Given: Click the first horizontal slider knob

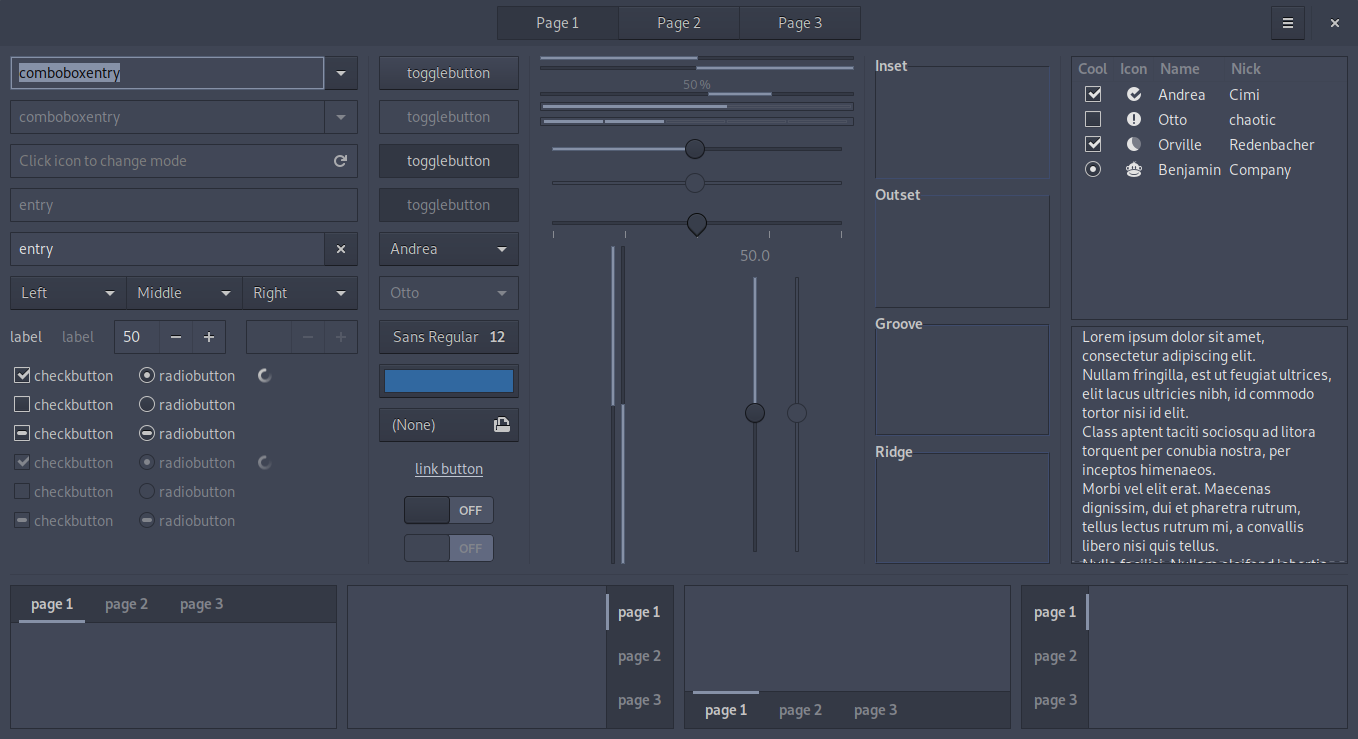Looking at the screenshot, I should tap(695, 149).
